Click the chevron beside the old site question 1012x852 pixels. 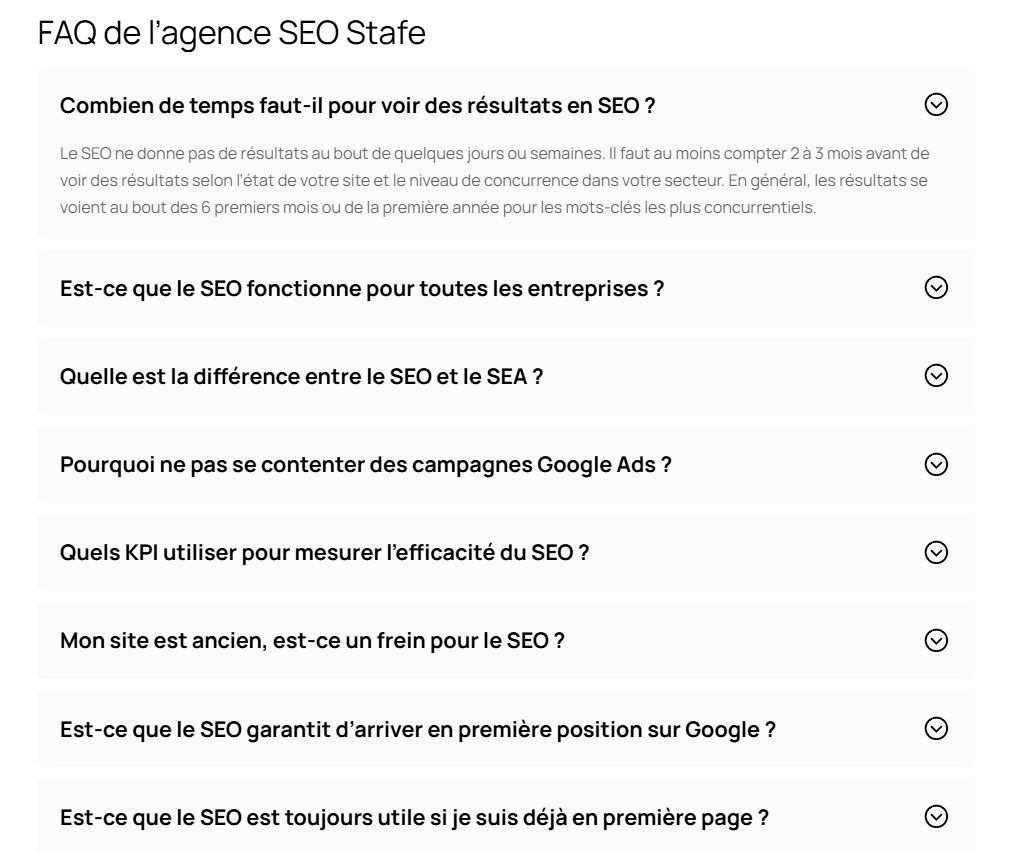pyautogui.click(x=936, y=641)
